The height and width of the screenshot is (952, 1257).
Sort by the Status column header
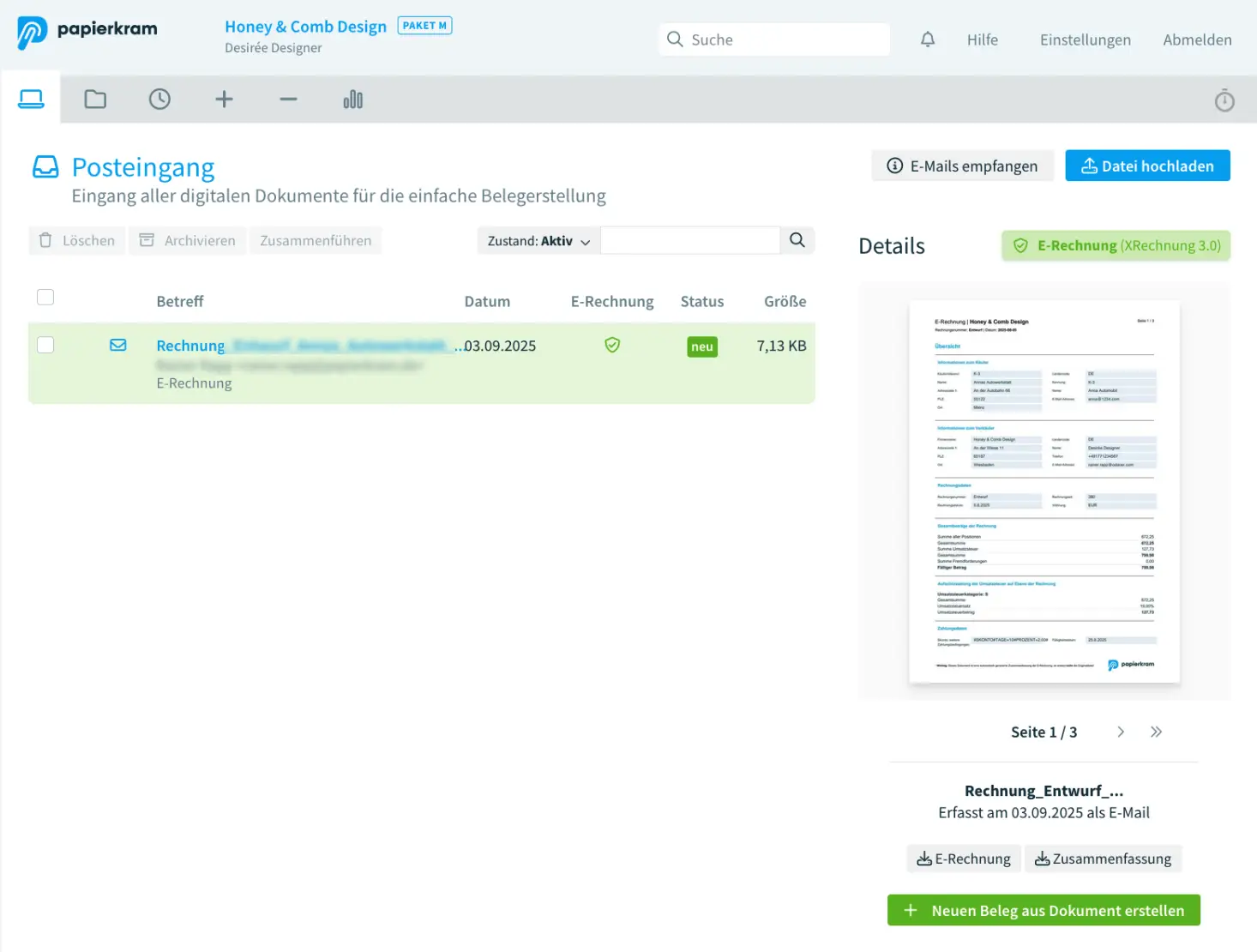click(x=702, y=301)
